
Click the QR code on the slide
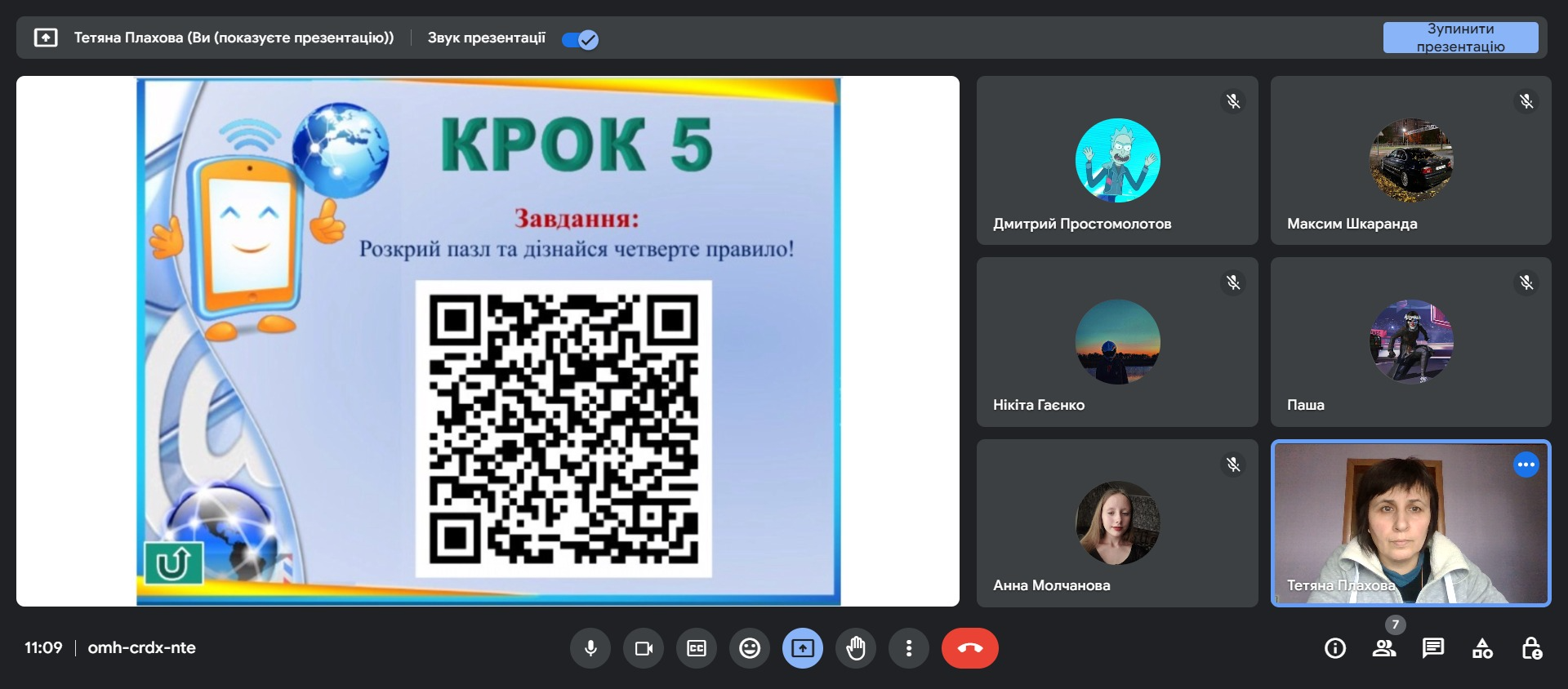click(x=563, y=429)
